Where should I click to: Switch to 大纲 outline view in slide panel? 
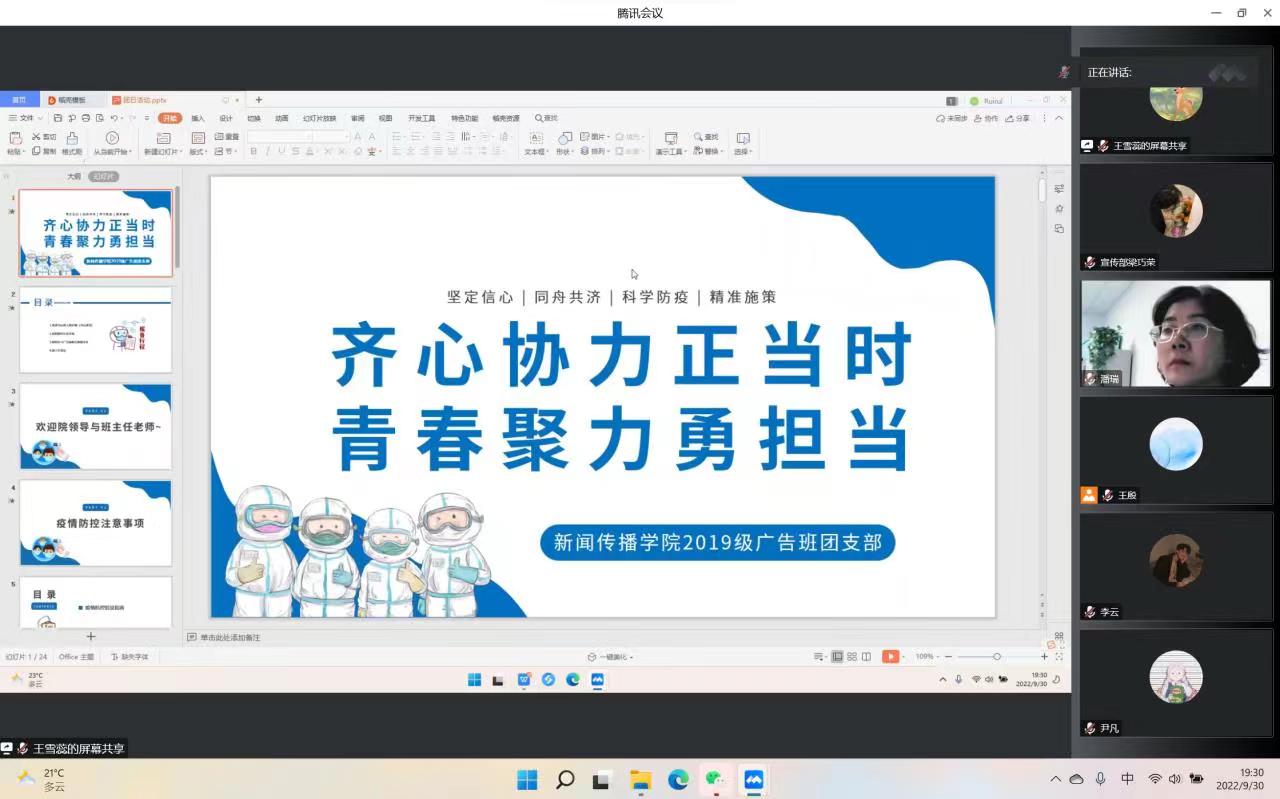[x=74, y=176]
